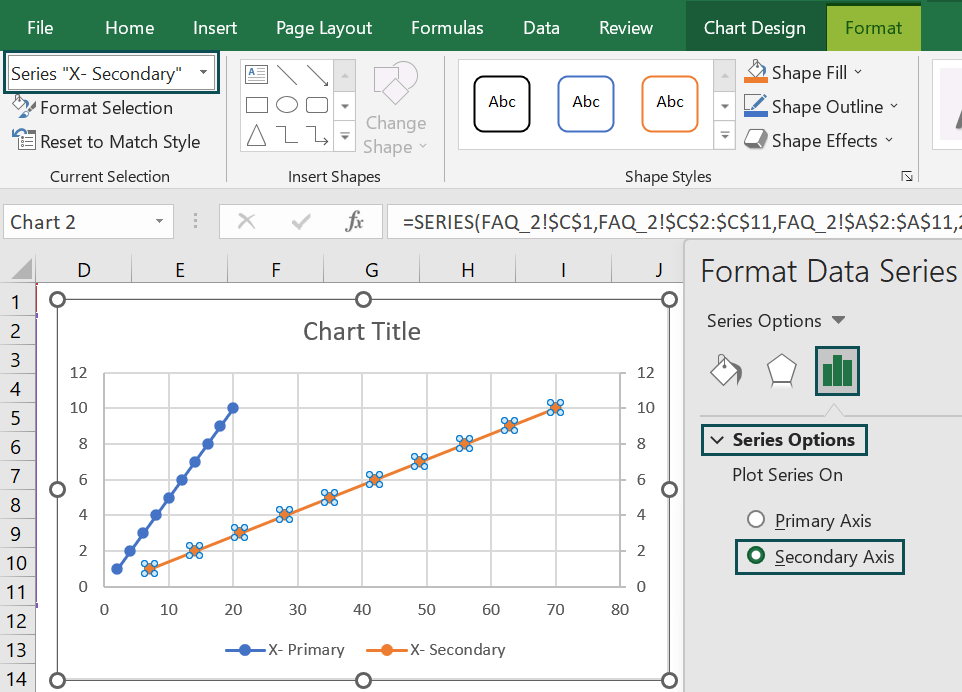Click the Shape Styles dialog launcher

(907, 177)
